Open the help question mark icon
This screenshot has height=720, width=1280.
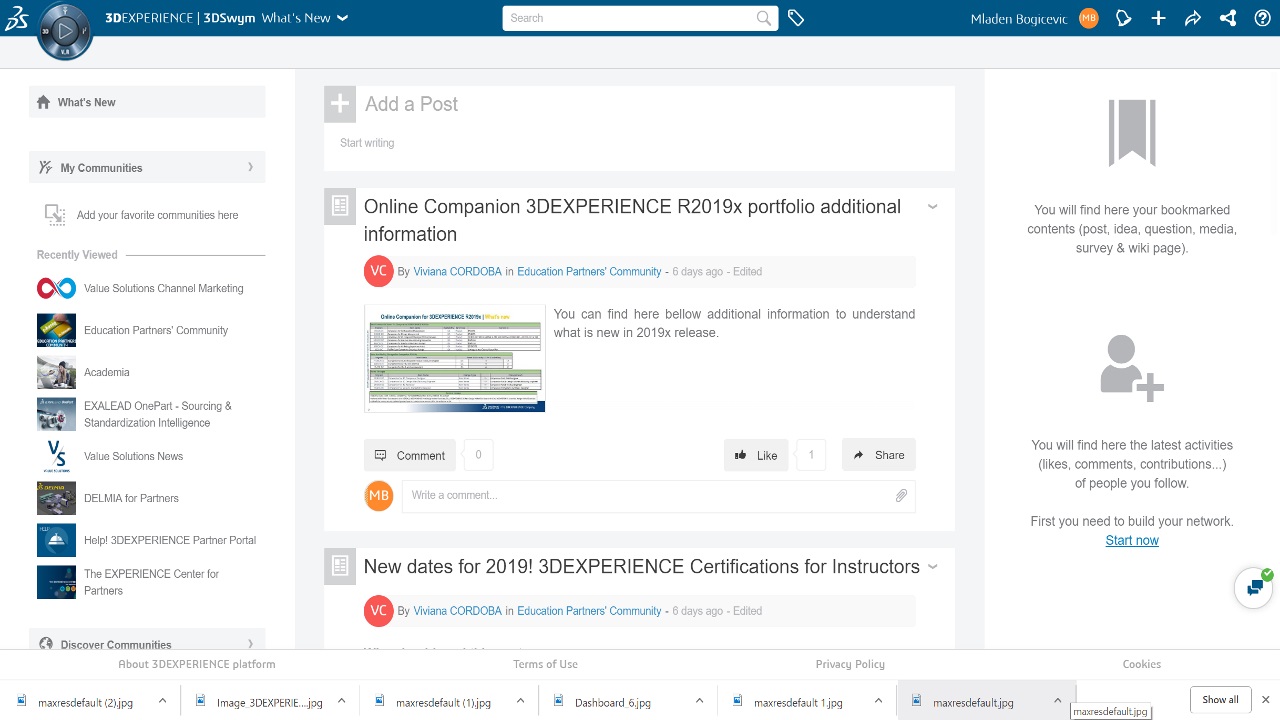click(1262, 18)
